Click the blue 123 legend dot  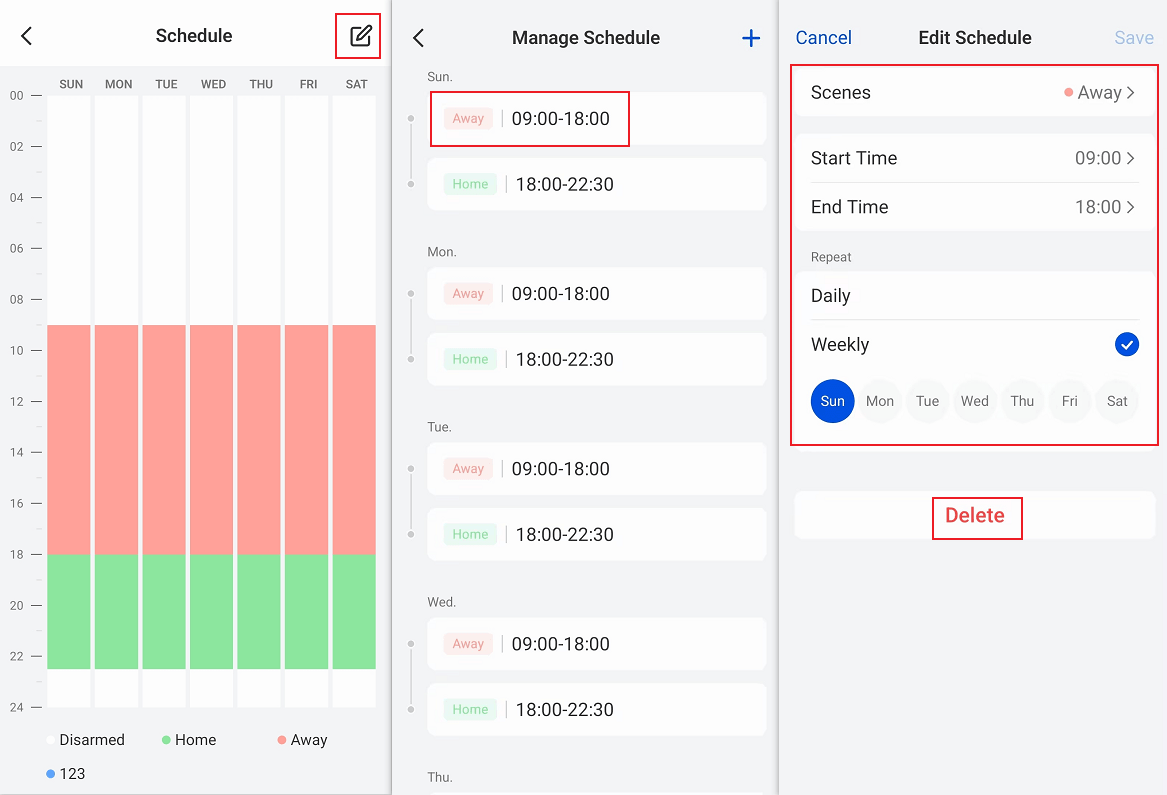(x=51, y=774)
